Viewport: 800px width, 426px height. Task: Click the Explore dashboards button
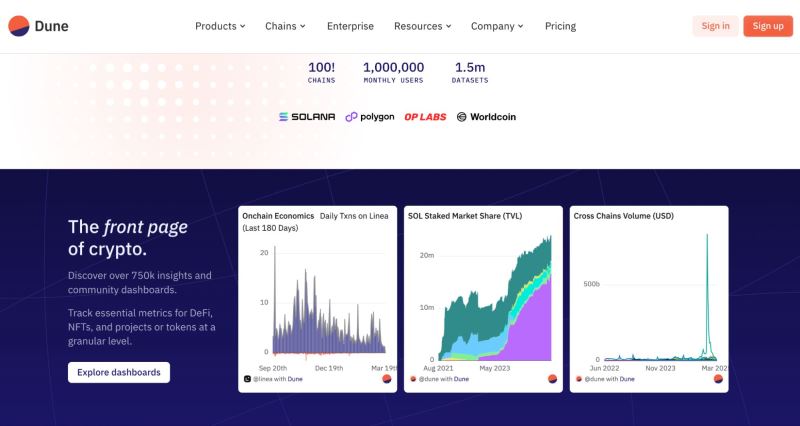click(119, 372)
